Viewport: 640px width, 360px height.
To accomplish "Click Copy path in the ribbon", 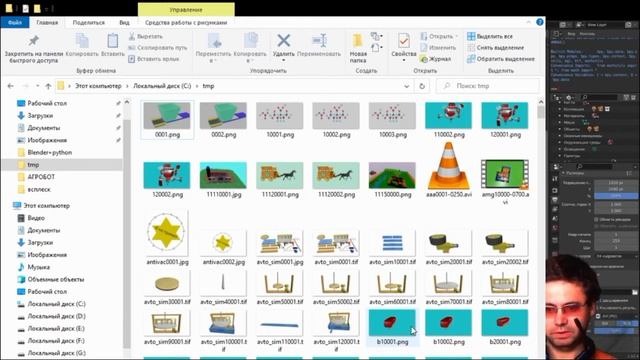I will click(x=158, y=48).
